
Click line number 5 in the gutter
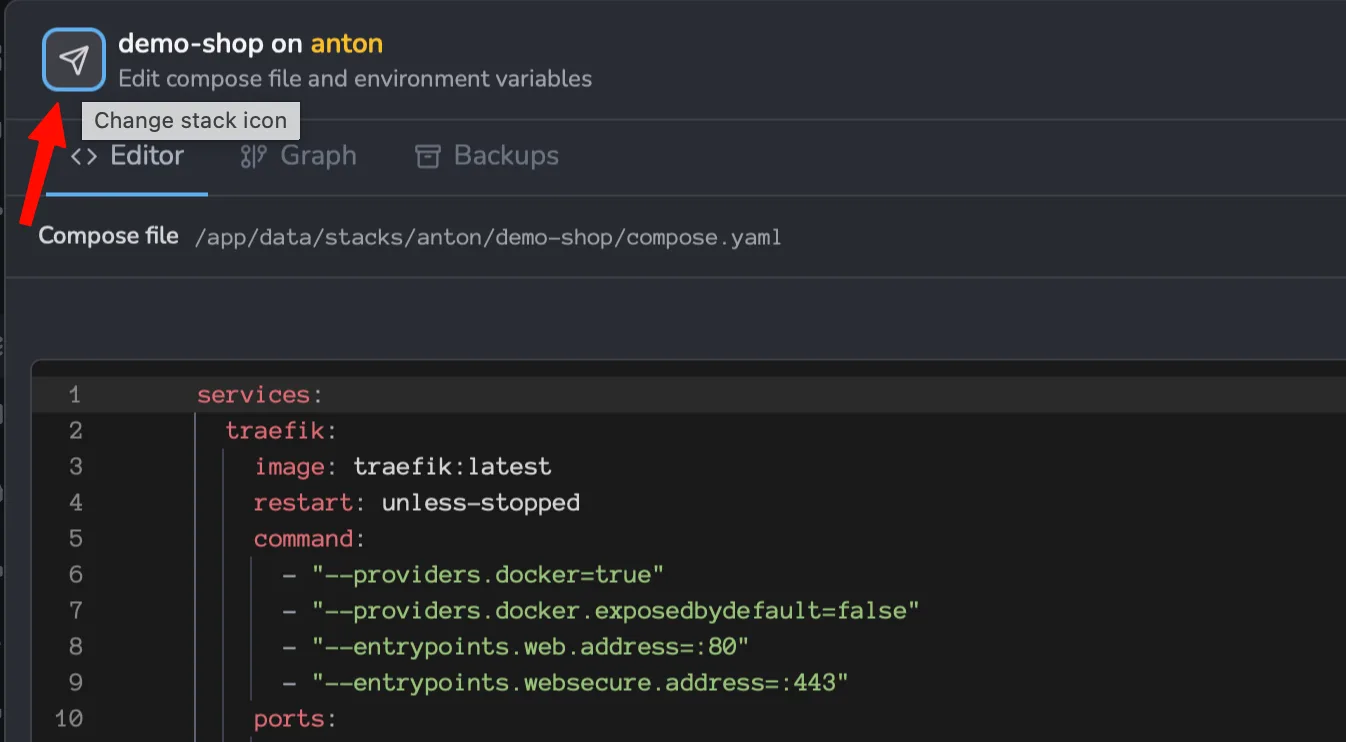point(75,539)
